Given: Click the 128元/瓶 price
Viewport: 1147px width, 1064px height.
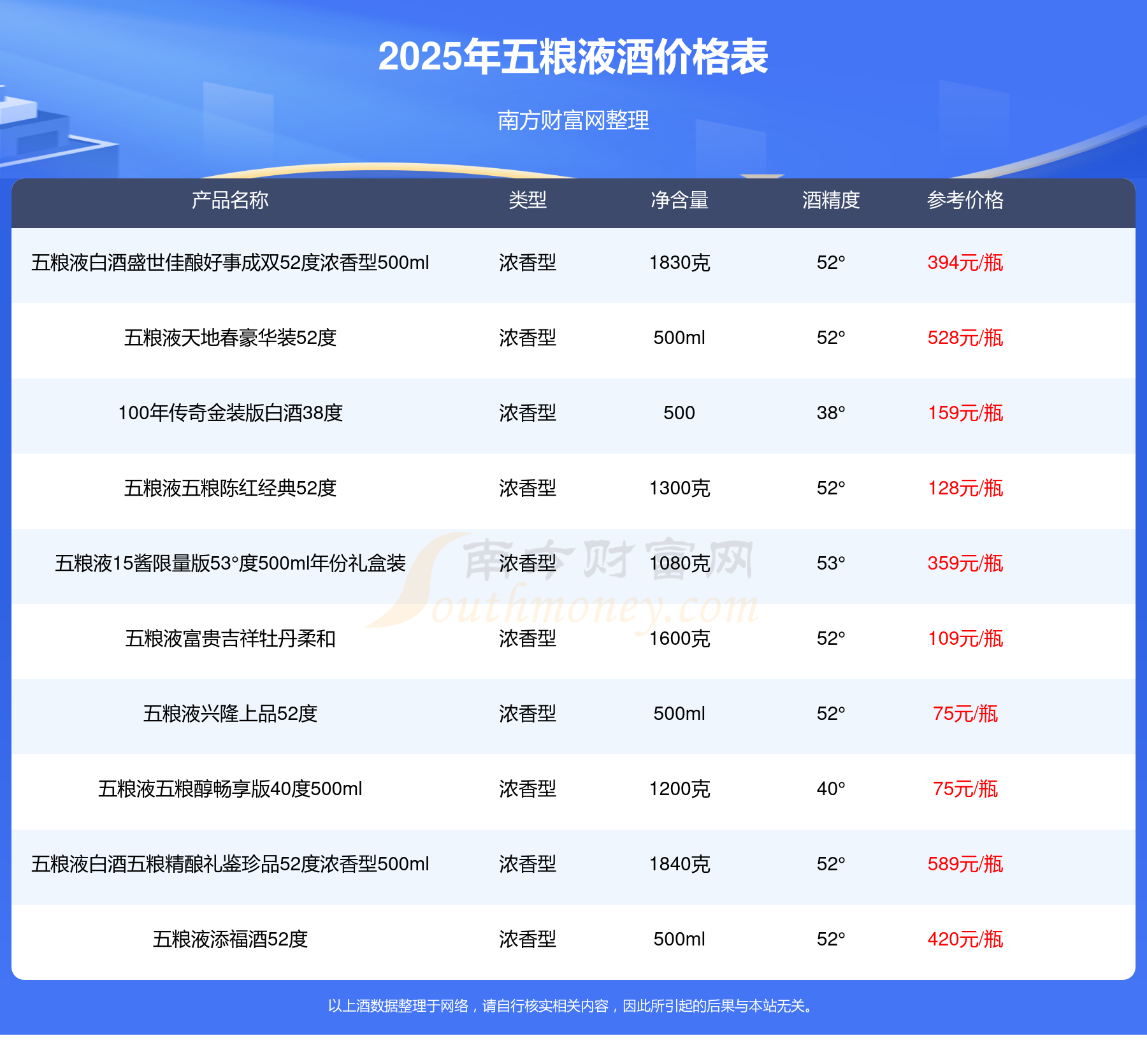Looking at the screenshot, I should [x=965, y=488].
